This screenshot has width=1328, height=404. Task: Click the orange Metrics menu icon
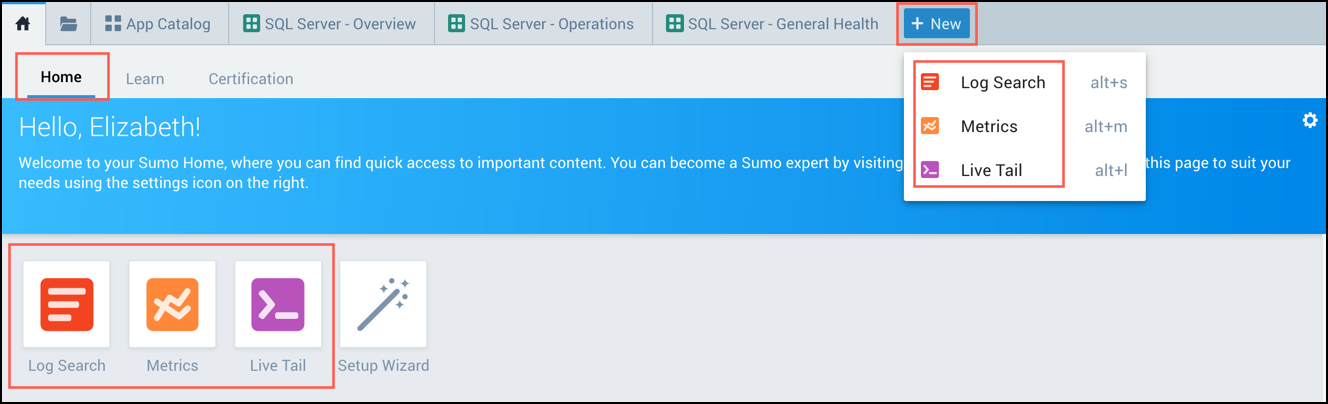[x=930, y=126]
